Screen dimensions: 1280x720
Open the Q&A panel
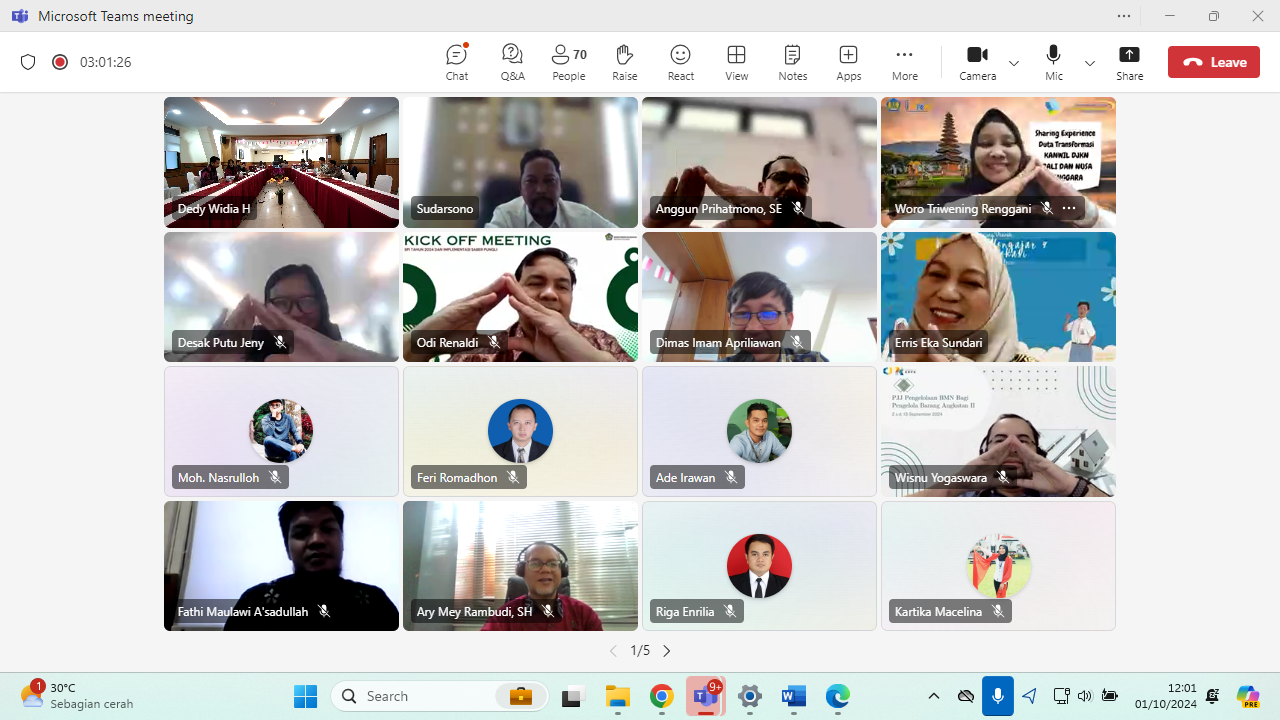point(512,62)
